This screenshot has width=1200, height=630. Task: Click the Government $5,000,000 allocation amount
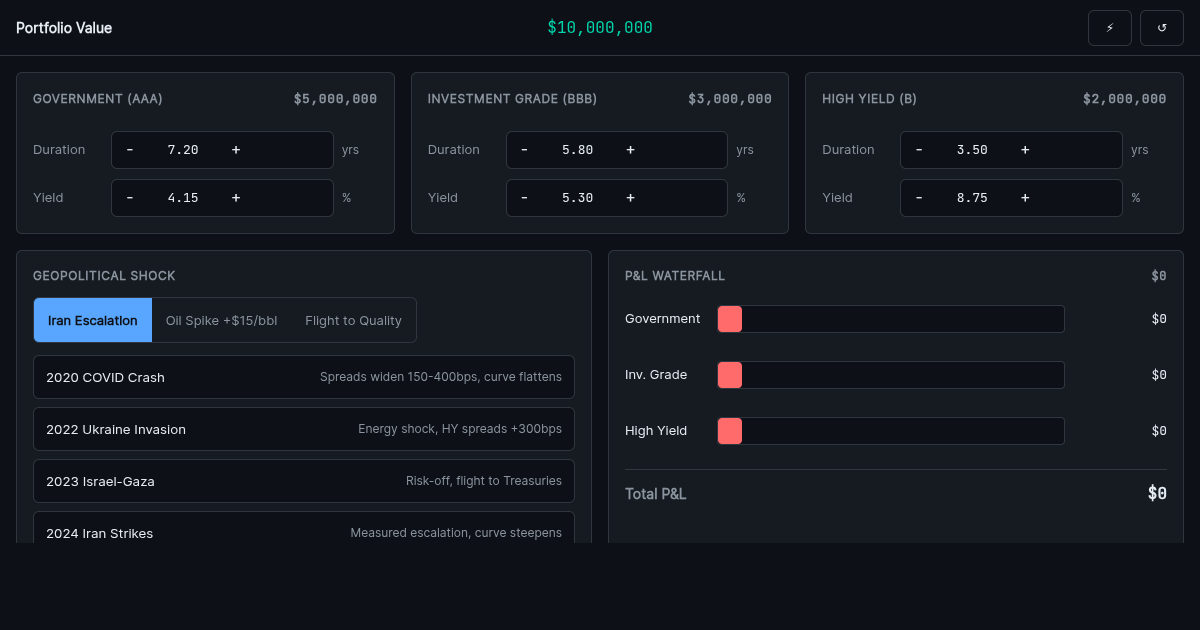(335, 99)
